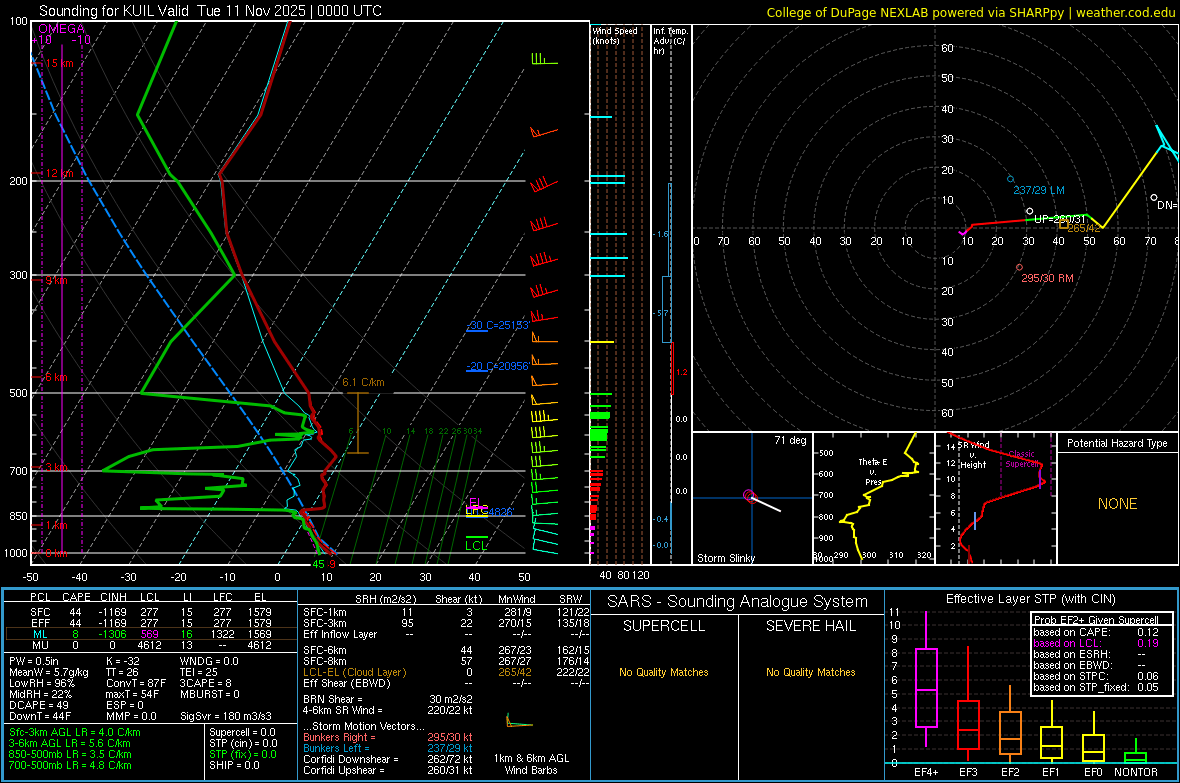
Task: Click the 'SEVERE HAIL' column heading
Action: point(810,626)
